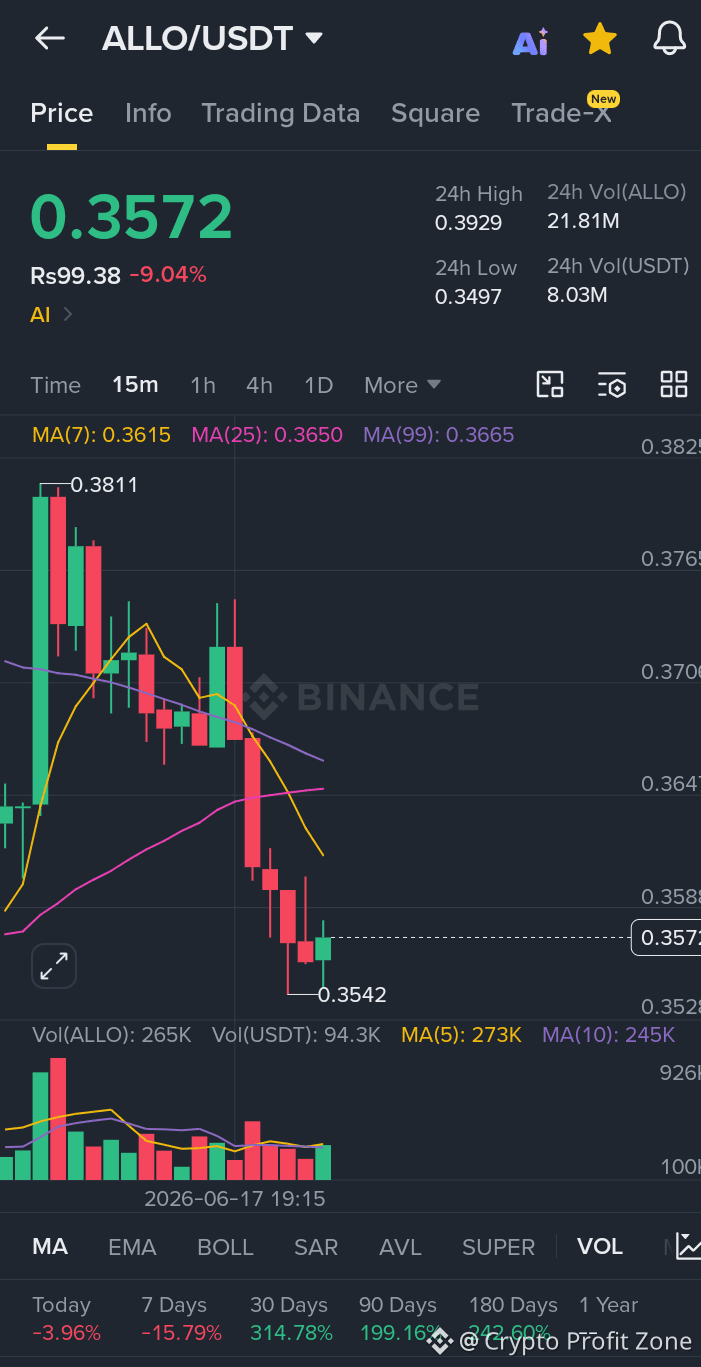Open chart indicator settings icon
The image size is (701, 1367).
pyautogui.click(x=612, y=384)
